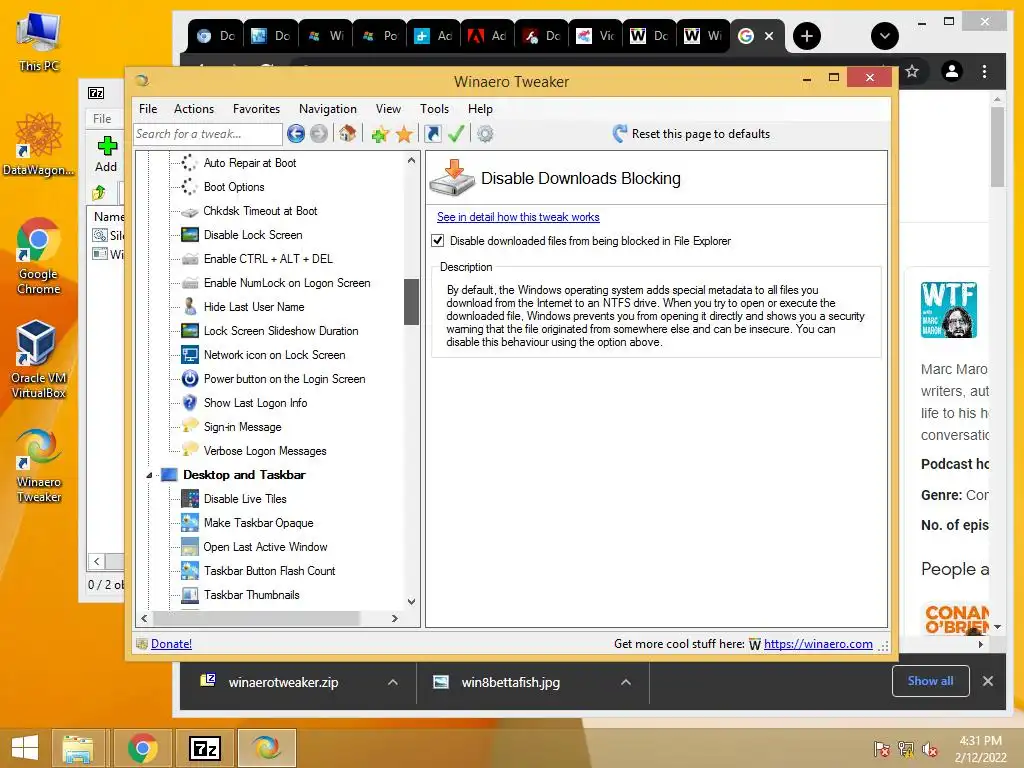Bookmark this page with Chrome star icon
The image size is (1024, 768).
(x=912, y=71)
